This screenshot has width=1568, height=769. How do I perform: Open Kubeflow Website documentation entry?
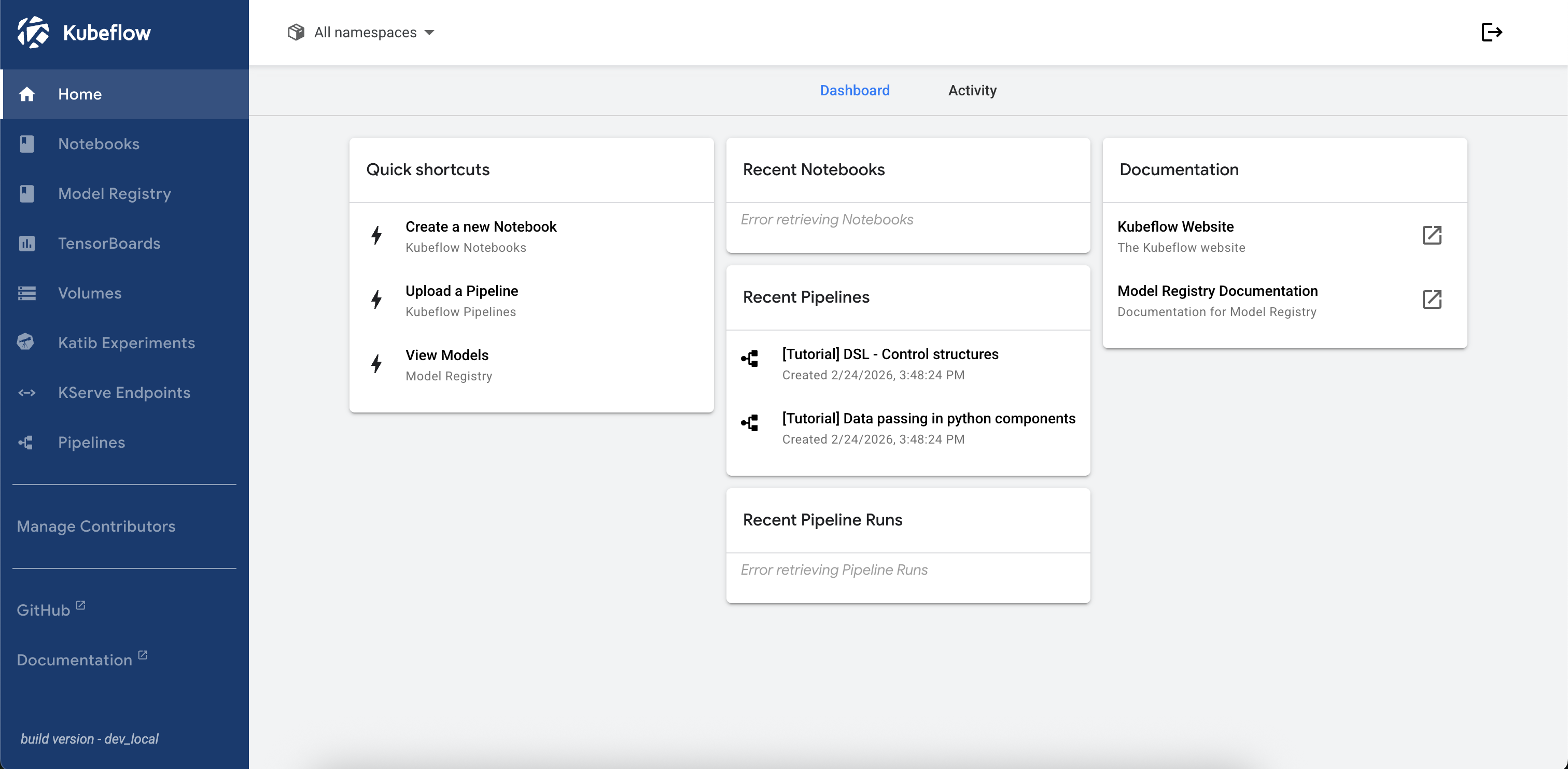[1284, 235]
